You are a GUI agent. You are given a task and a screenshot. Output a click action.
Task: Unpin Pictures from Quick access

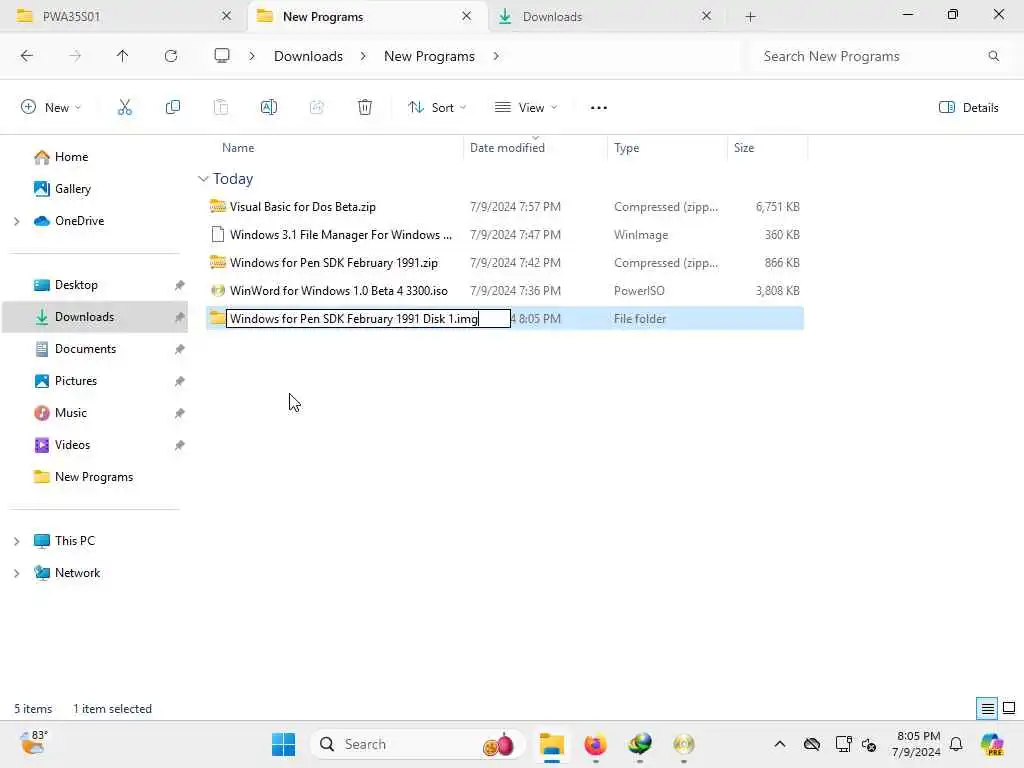point(180,381)
